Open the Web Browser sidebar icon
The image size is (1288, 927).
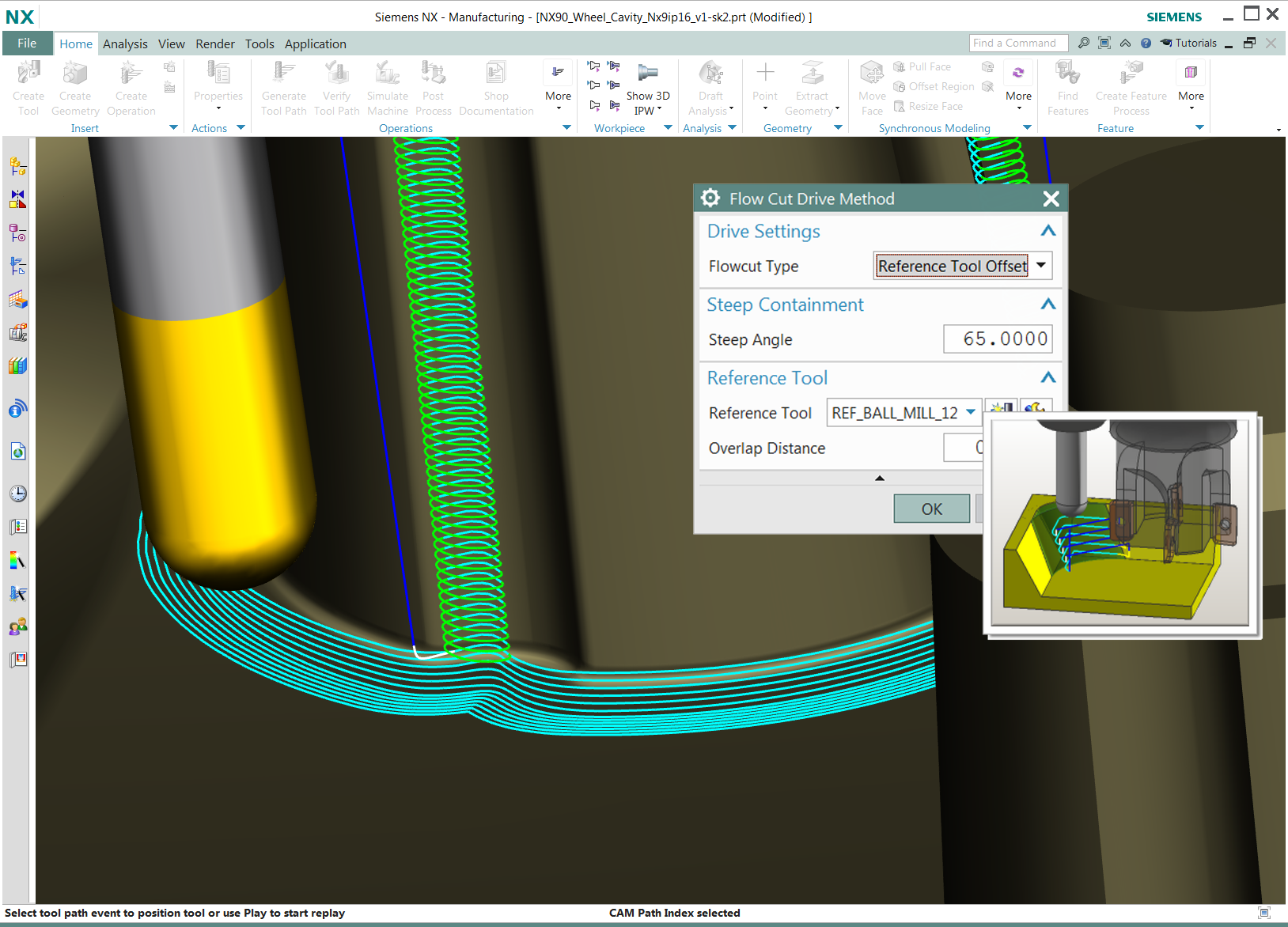[x=17, y=451]
